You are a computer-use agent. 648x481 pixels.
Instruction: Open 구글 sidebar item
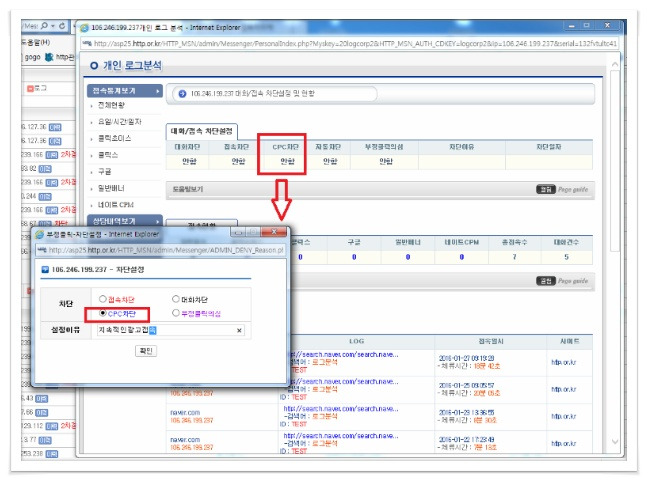click(x=105, y=171)
